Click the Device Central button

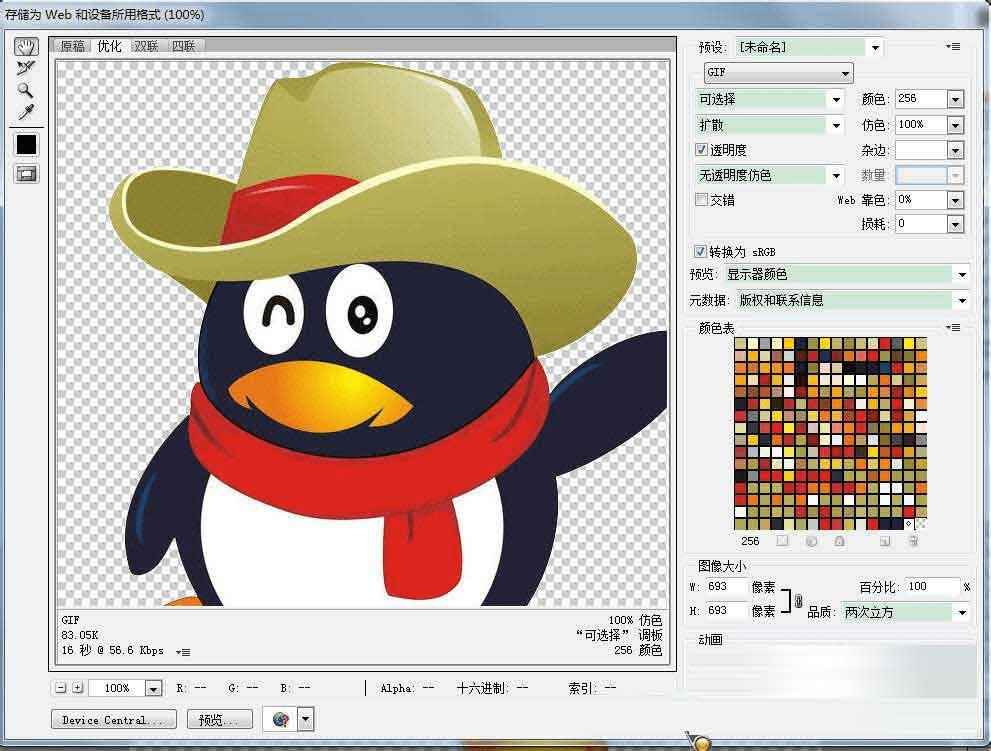pyautogui.click(x=114, y=719)
